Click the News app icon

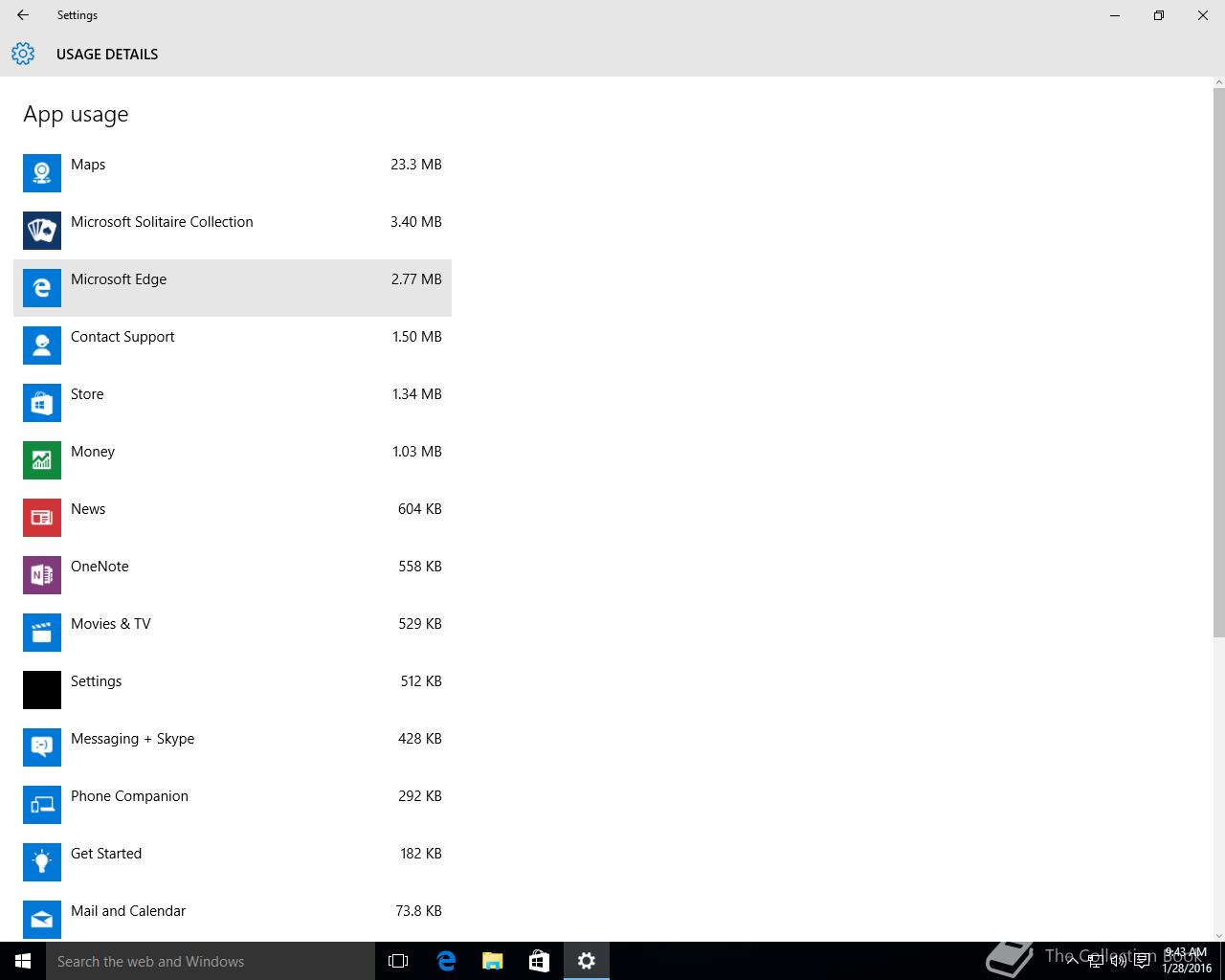click(42, 518)
